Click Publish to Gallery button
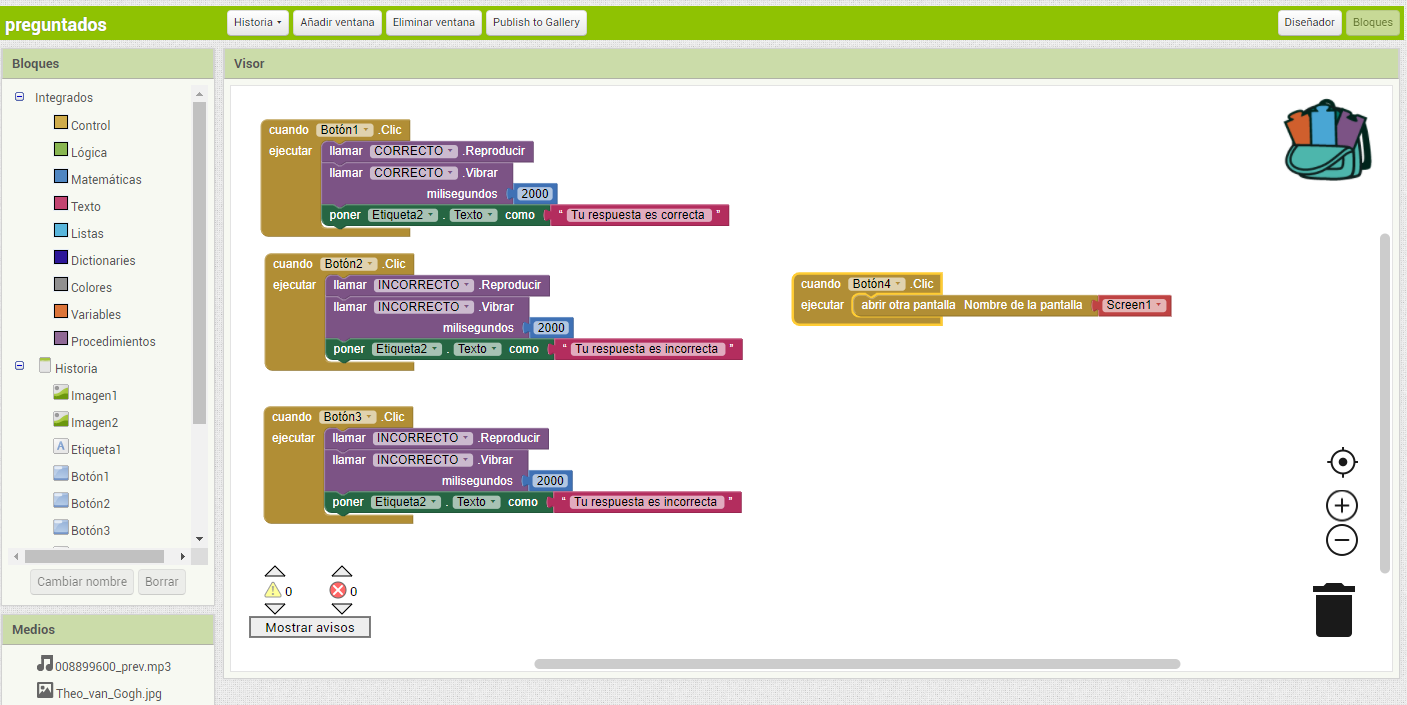This screenshot has width=1407, height=705. (536, 22)
